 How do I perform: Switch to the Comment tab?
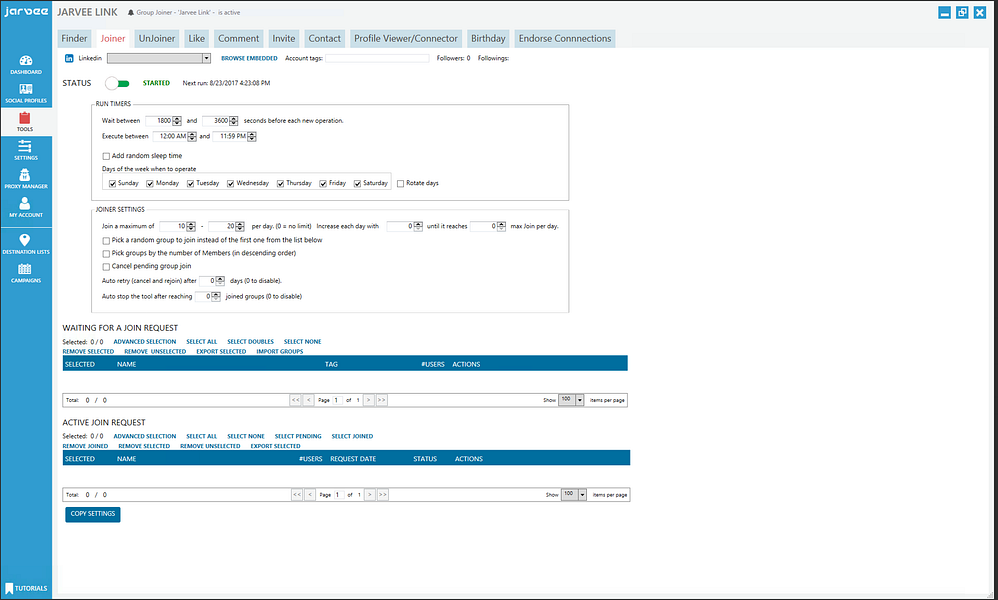[239, 38]
